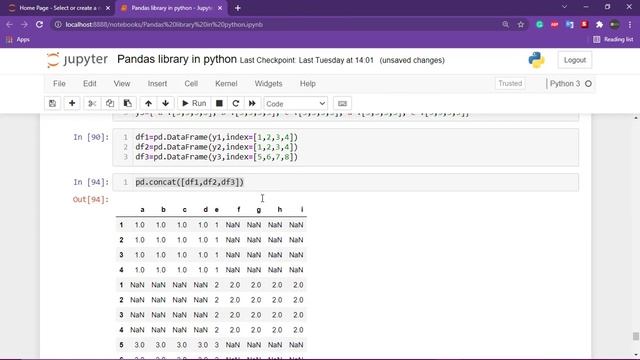Click the Trusted notebook indicator
The image size is (640, 360).
[x=510, y=84]
